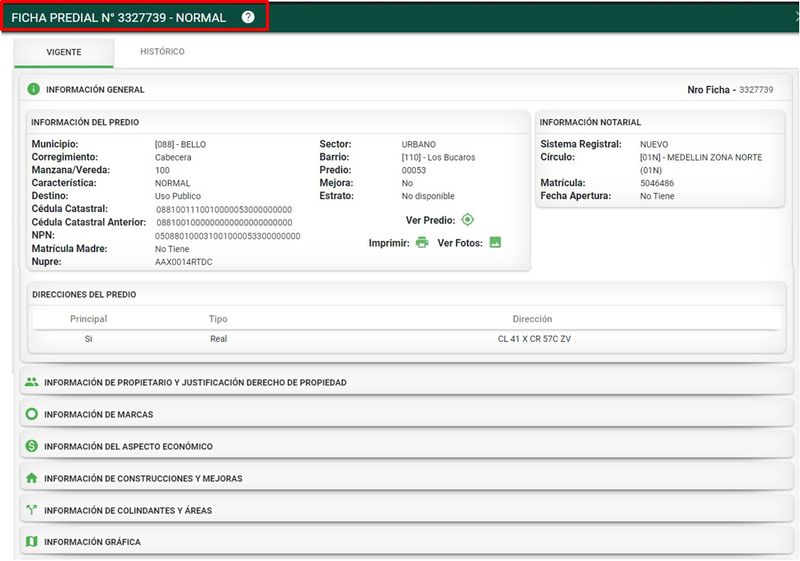Open the Histórico tab
This screenshot has height=561, width=800.
coord(162,52)
